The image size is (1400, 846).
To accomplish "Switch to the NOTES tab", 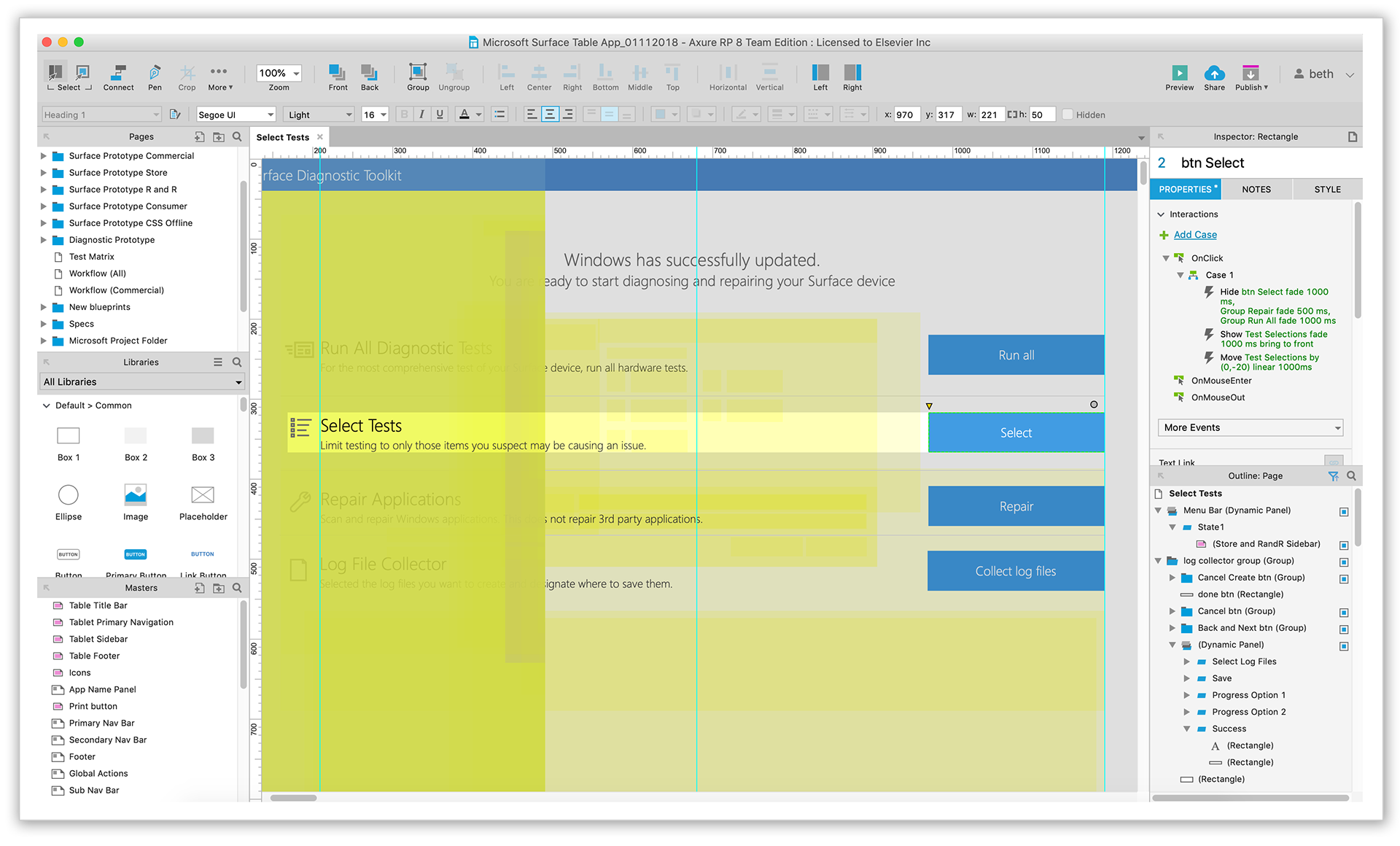I will 1256,190.
